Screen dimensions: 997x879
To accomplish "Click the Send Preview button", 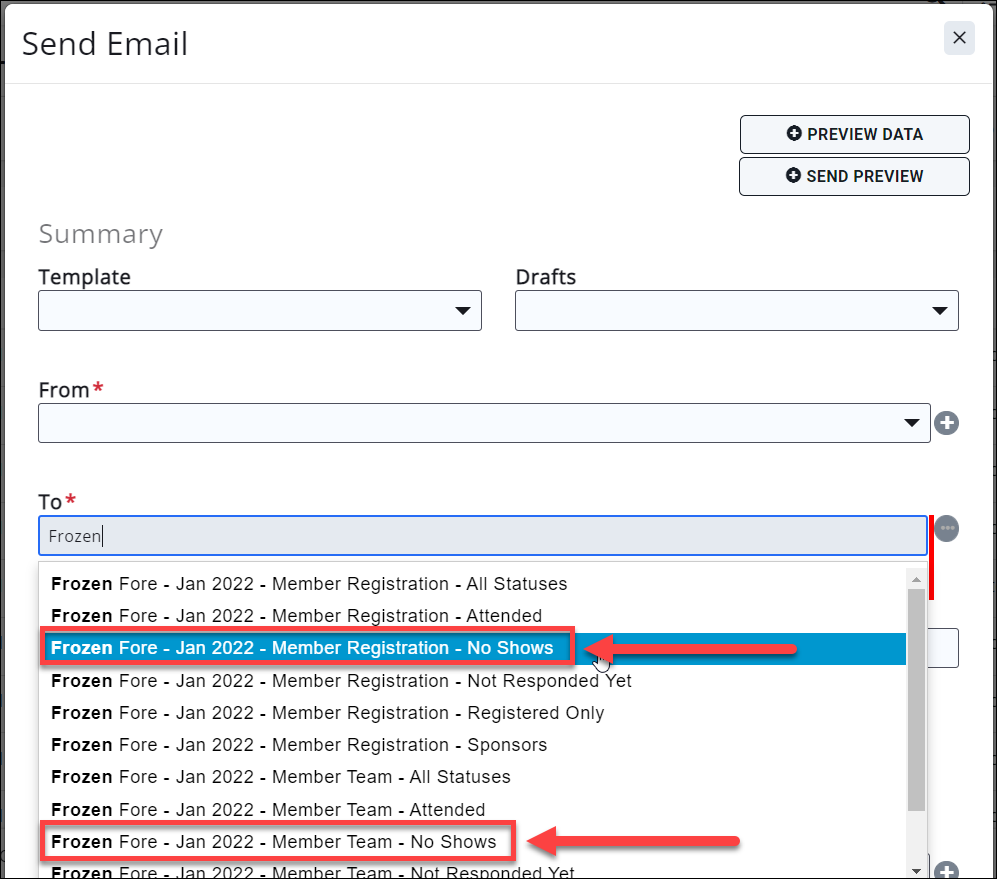I will point(854,176).
